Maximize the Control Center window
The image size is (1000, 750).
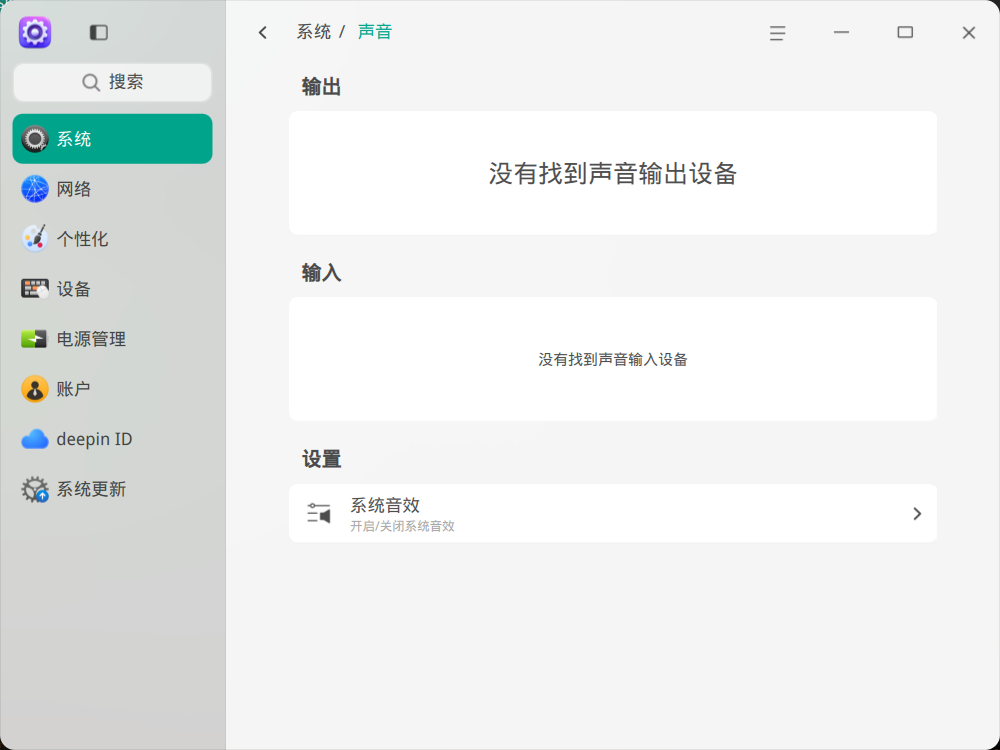click(905, 33)
